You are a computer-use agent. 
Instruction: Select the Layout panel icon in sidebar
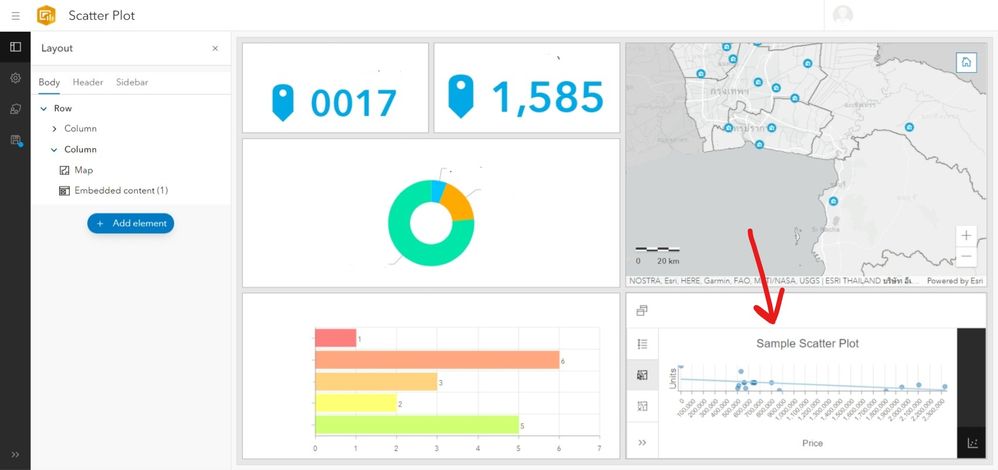click(15, 46)
